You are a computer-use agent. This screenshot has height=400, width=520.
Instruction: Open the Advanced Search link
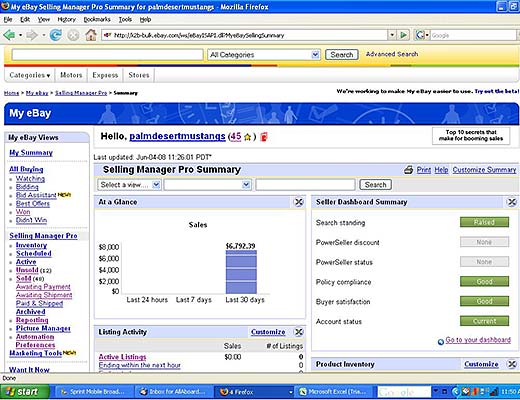392,54
